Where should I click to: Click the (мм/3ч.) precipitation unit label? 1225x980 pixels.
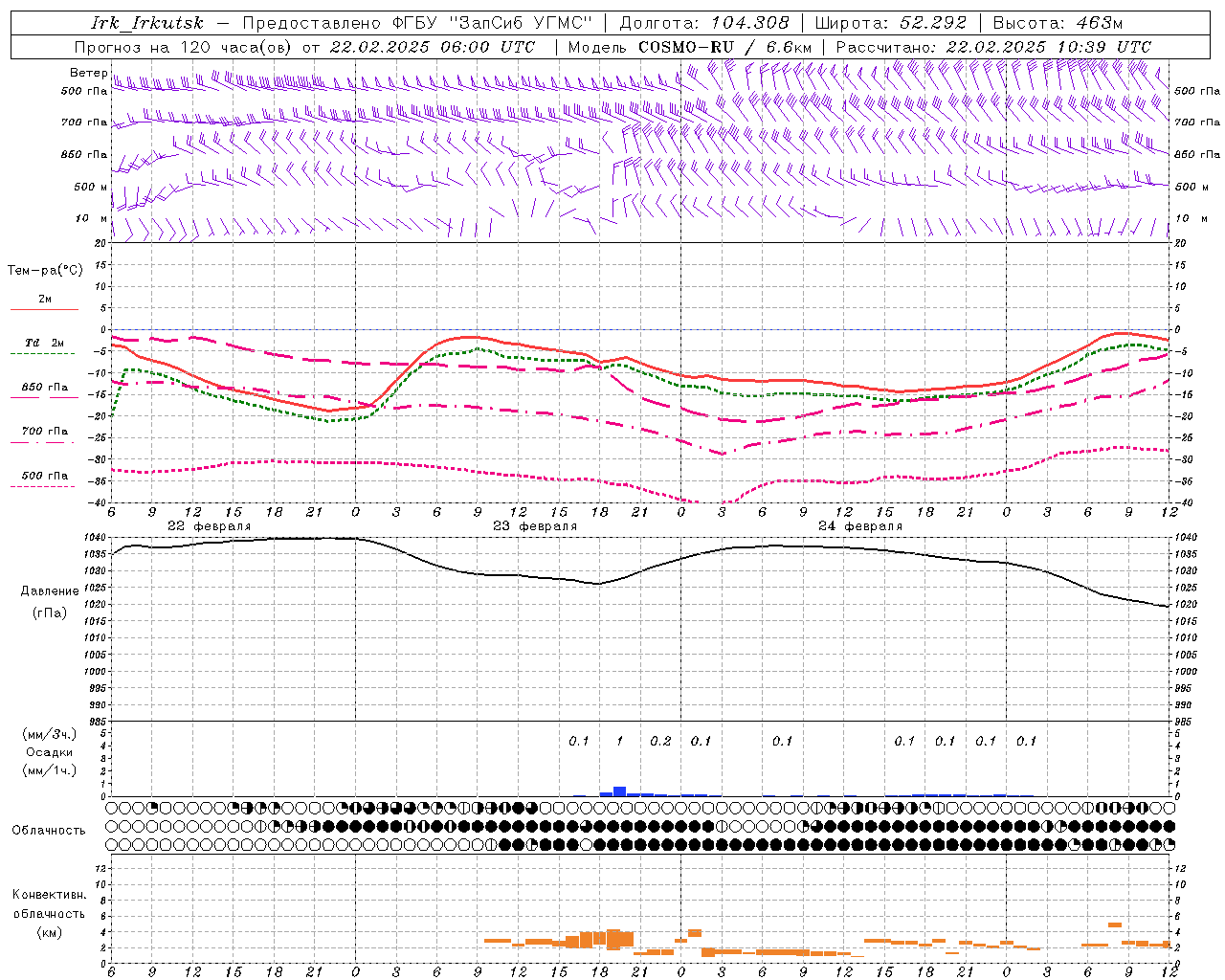(50, 734)
